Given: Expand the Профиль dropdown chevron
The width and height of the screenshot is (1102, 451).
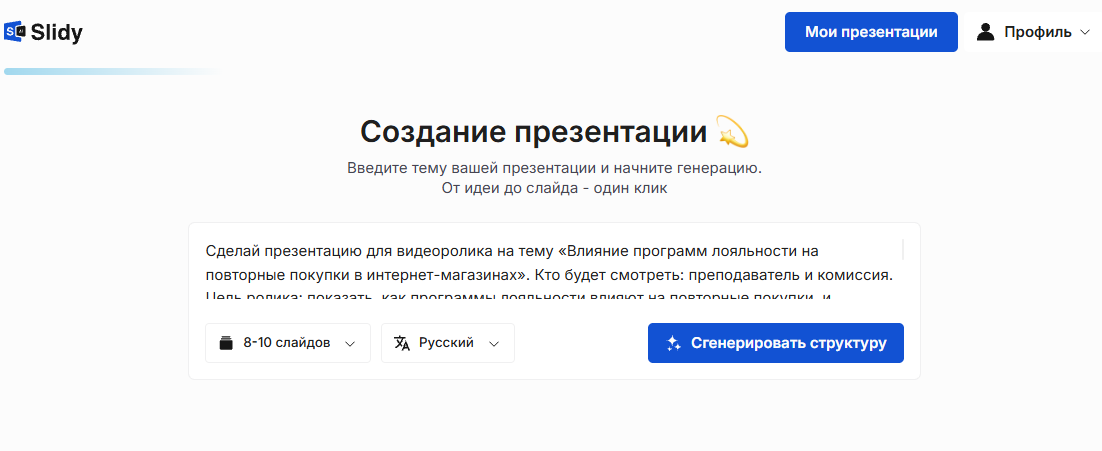Looking at the screenshot, I should 1084,32.
